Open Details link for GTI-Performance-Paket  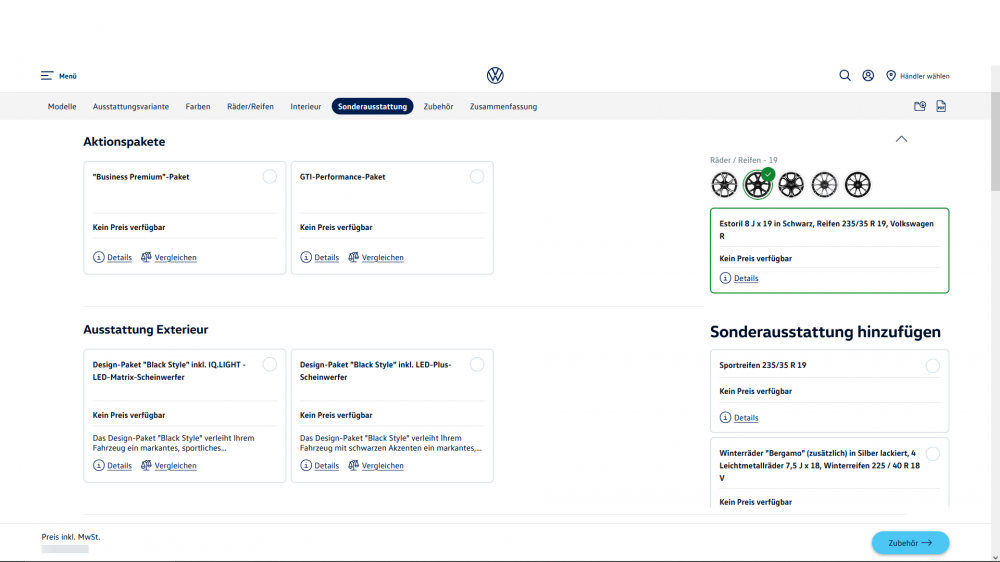tap(327, 258)
